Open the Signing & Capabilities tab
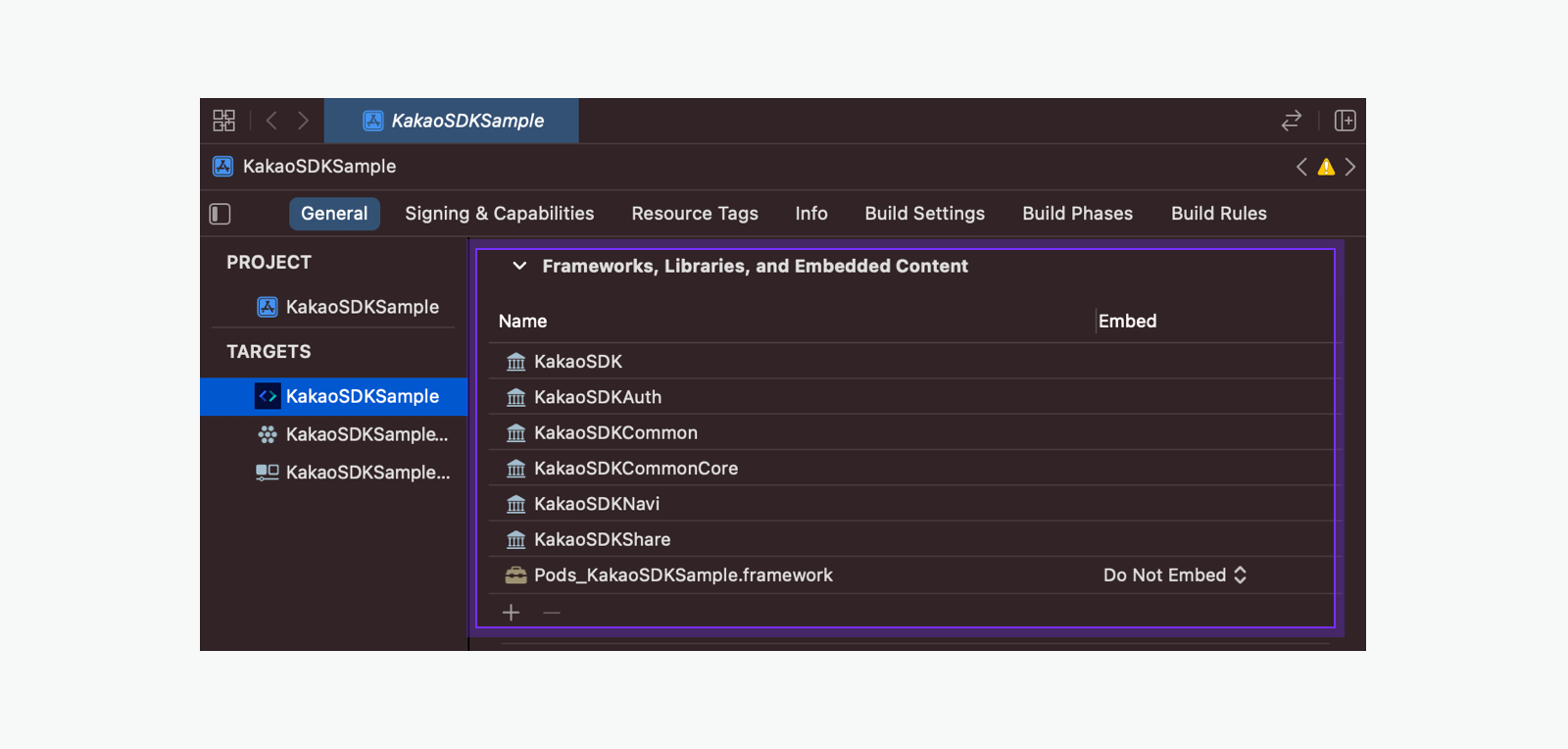 (499, 214)
